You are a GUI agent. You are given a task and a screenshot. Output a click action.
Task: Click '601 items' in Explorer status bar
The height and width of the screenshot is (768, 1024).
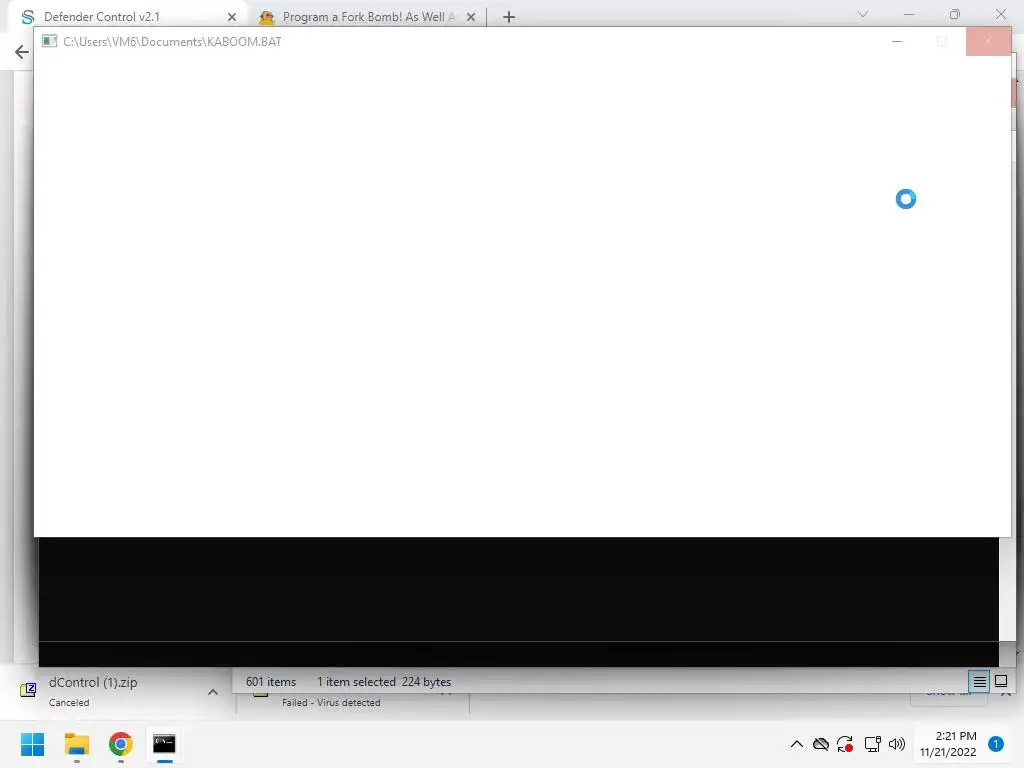270,682
